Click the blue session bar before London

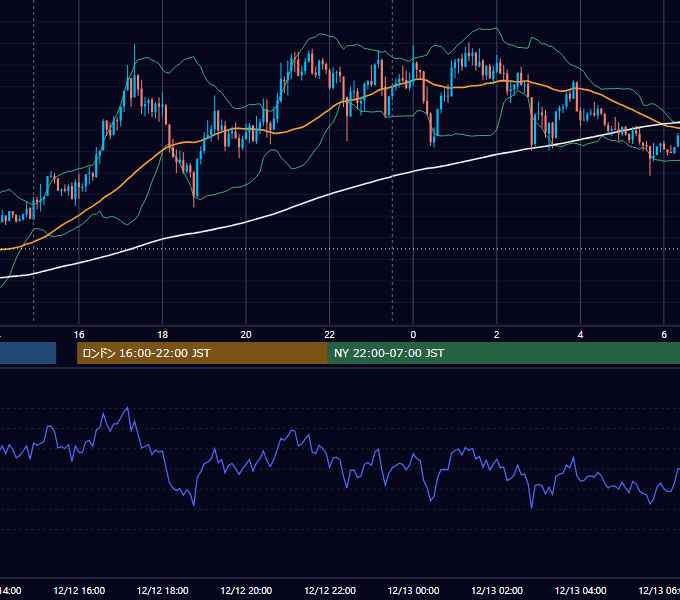(28, 353)
